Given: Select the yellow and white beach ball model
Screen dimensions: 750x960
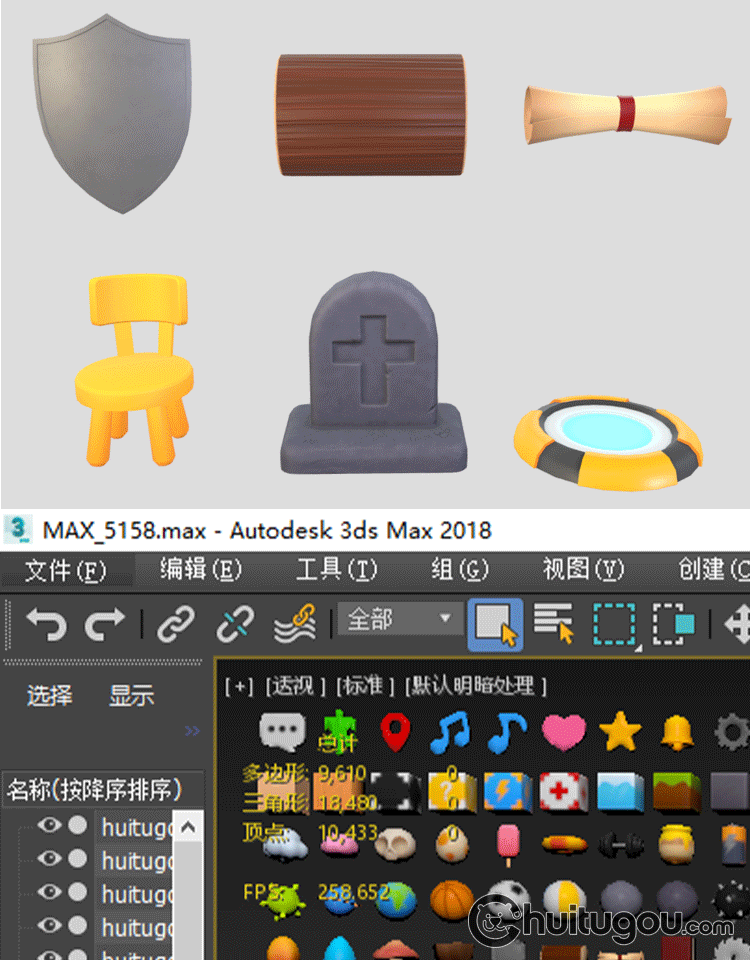Looking at the screenshot, I should pyautogui.click(x=564, y=899).
